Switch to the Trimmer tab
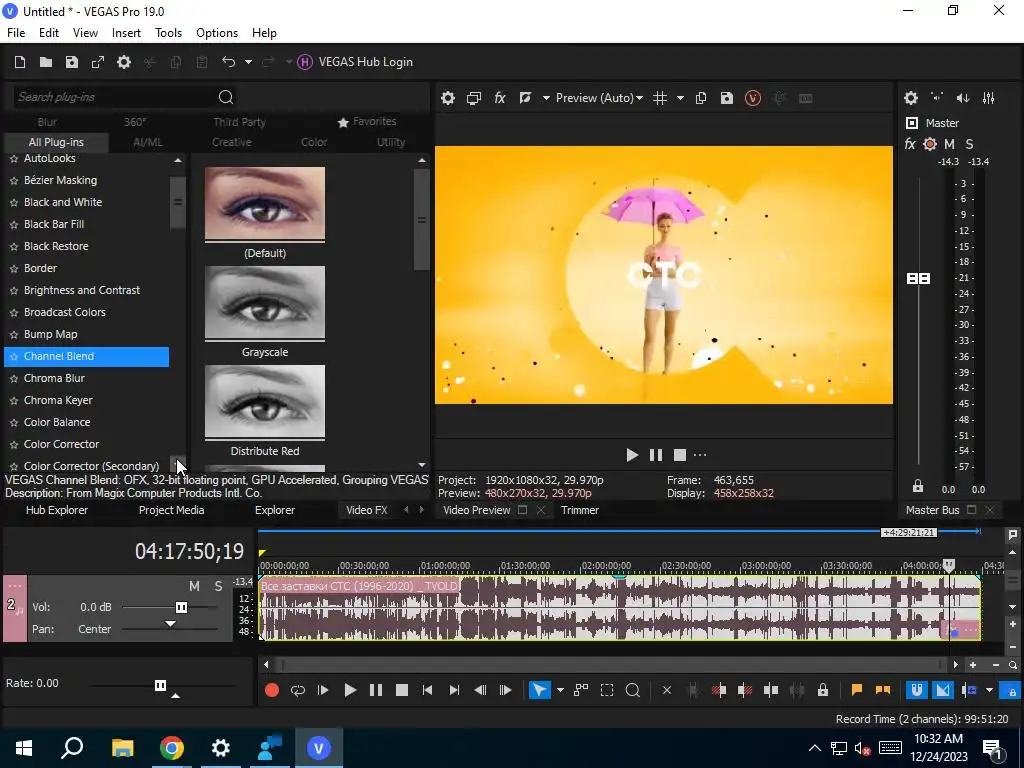This screenshot has height=768, width=1024. 579,510
